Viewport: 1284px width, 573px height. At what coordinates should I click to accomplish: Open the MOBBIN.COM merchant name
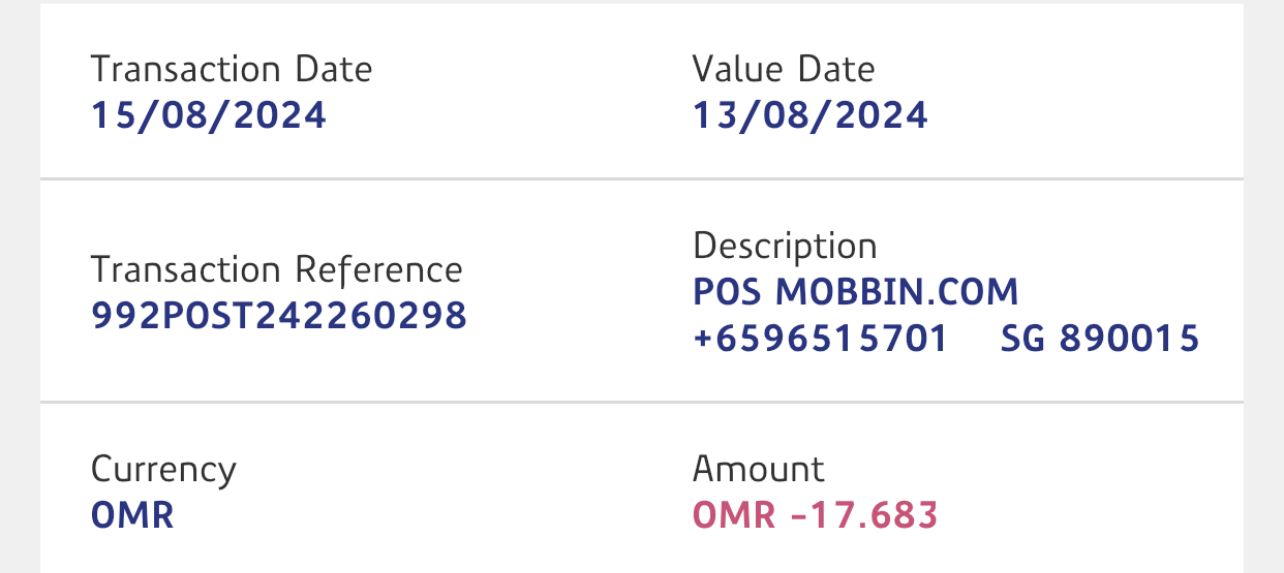point(897,292)
